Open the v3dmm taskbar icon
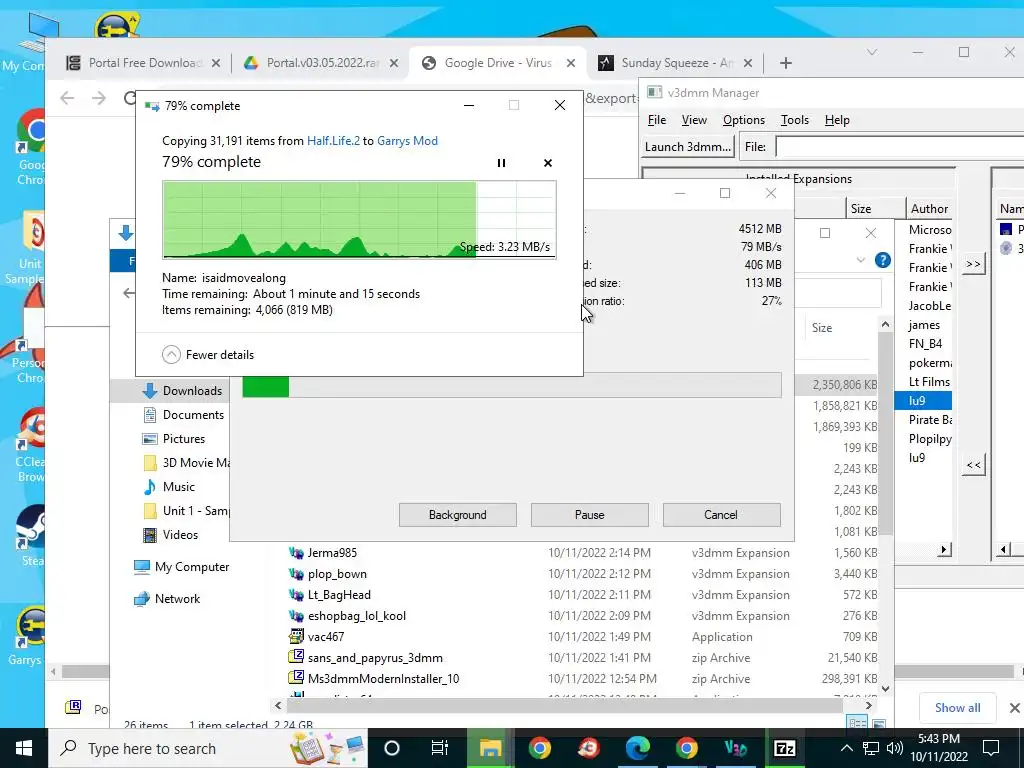The width and height of the screenshot is (1024, 768). (x=735, y=748)
